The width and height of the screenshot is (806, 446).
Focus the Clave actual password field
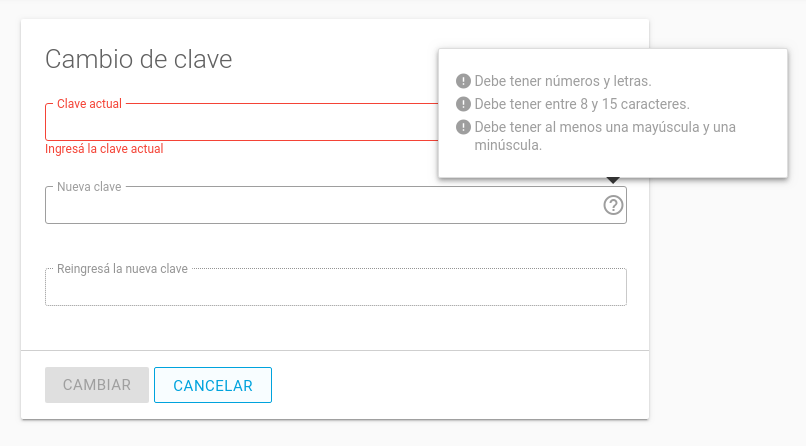240,123
